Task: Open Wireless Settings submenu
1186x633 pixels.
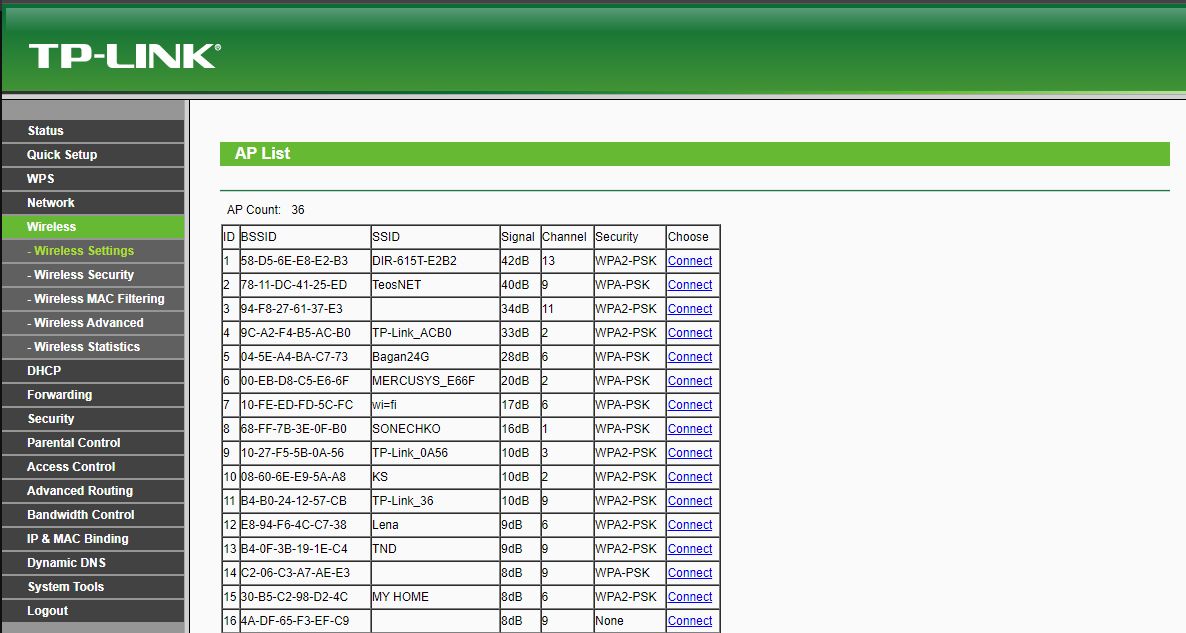Action: coord(92,251)
